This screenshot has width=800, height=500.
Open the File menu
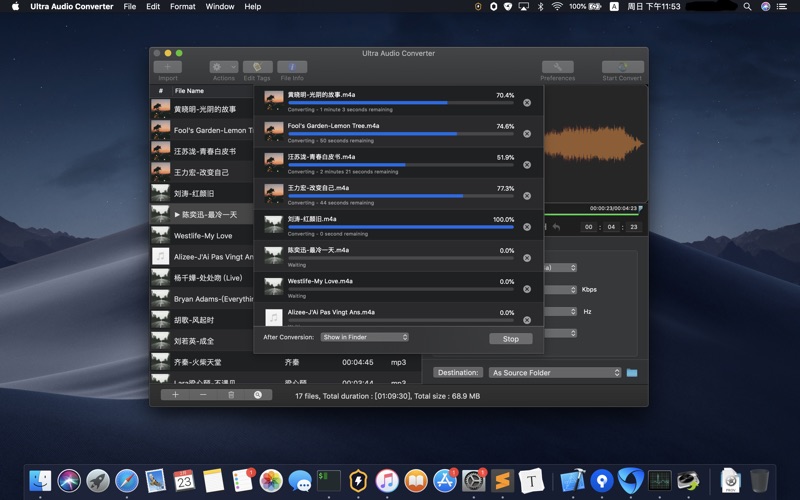pos(130,7)
